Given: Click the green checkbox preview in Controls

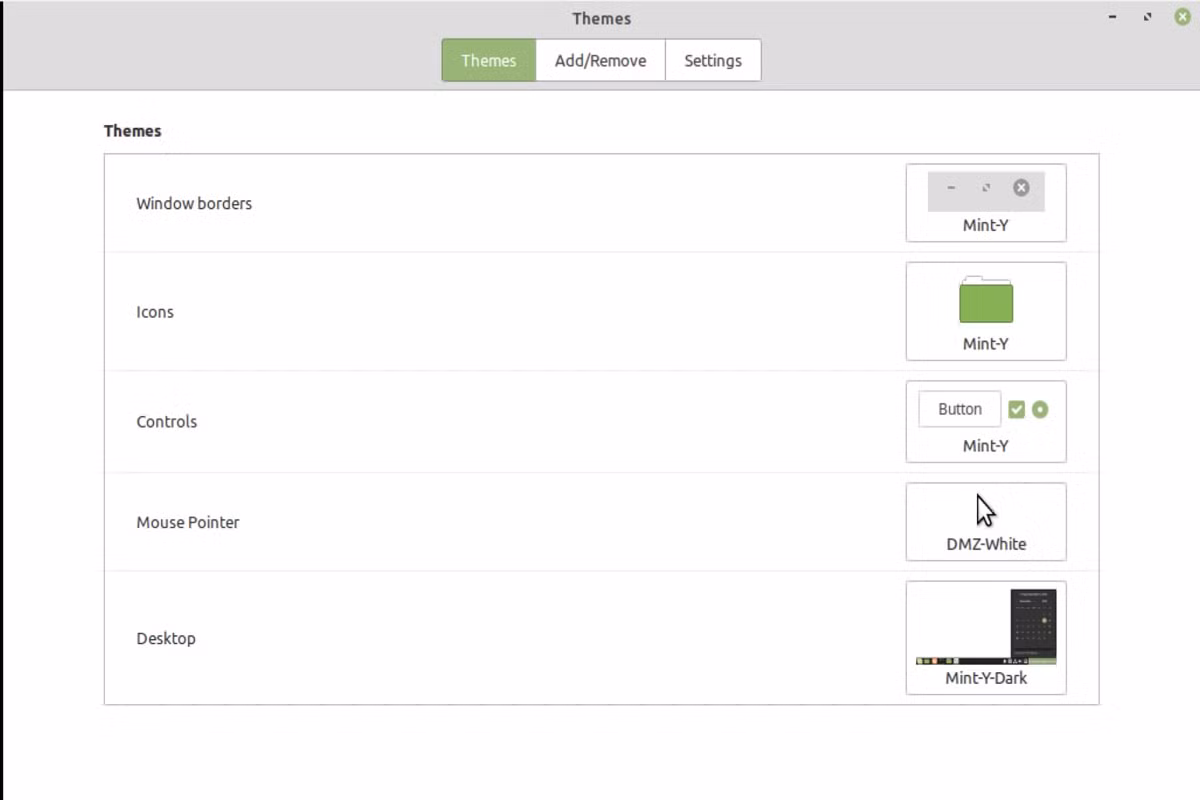Looking at the screenshot, I should (1017, 409).
